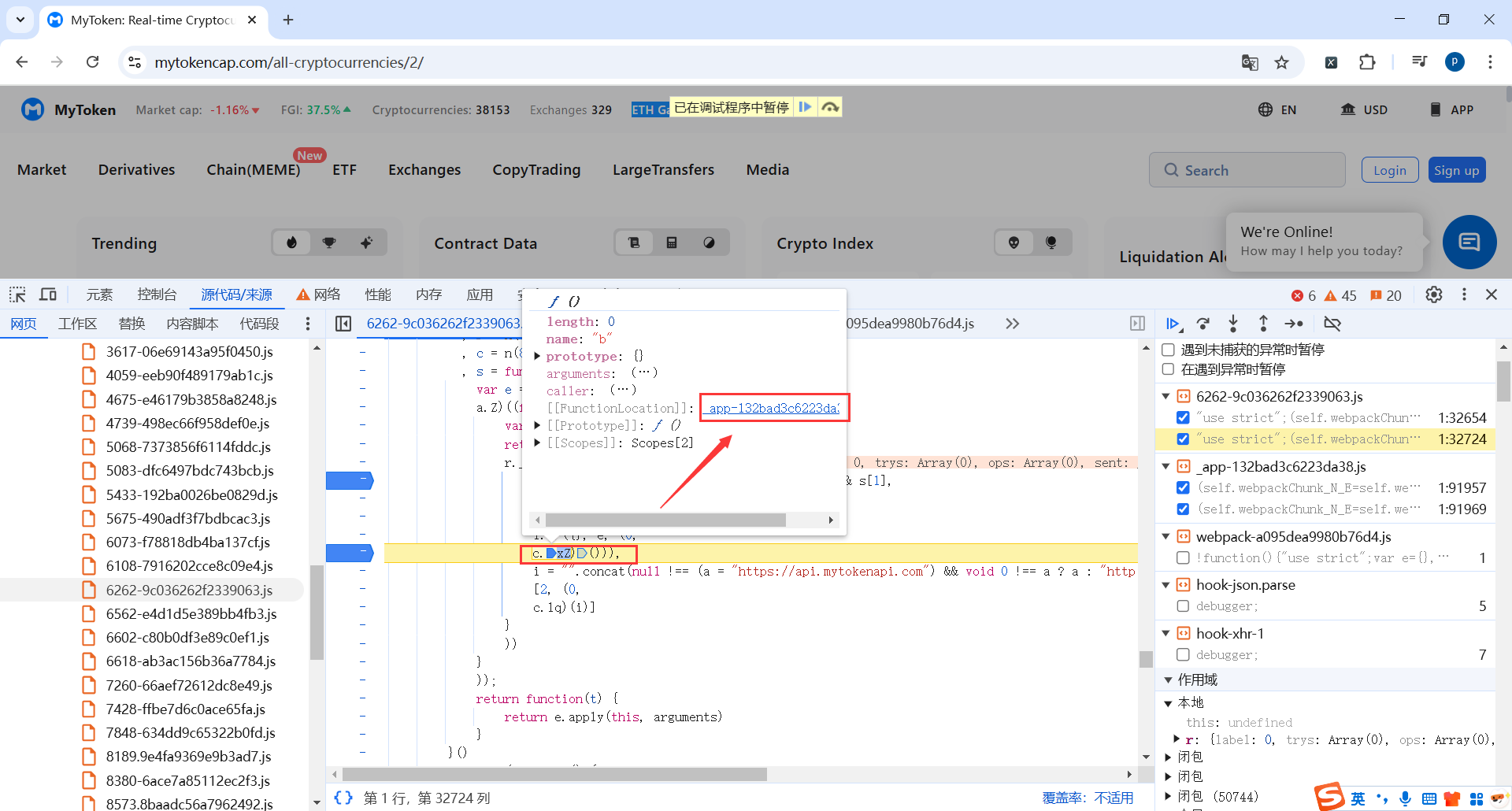The image size is (1512, 811).
Task: Toggle the debugger sidebar panel
Action: coord(1137,324)
